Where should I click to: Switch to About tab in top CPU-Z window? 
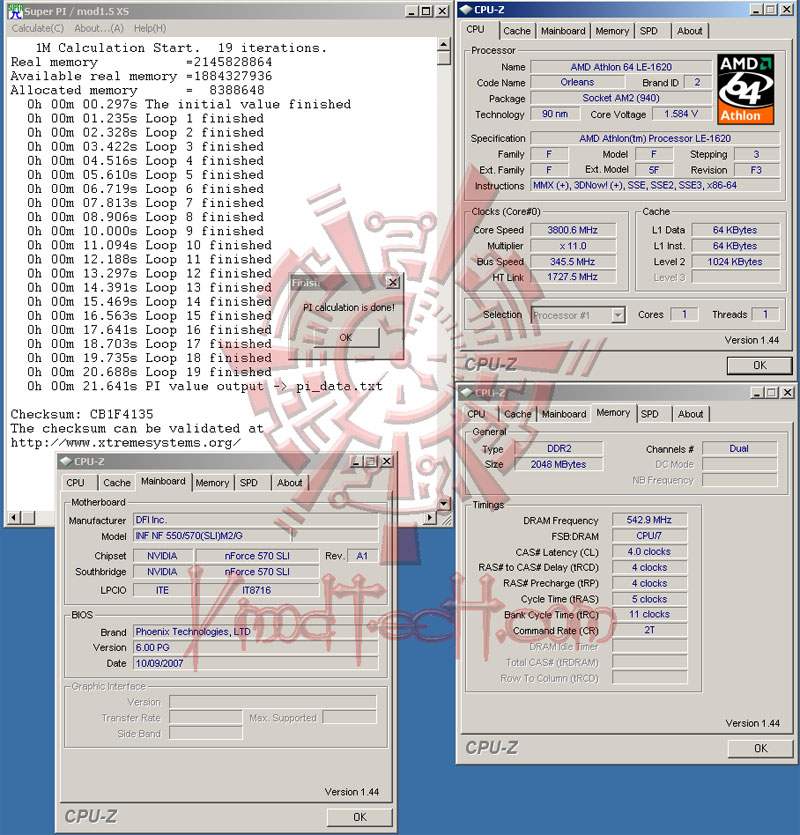pos(690,31)
